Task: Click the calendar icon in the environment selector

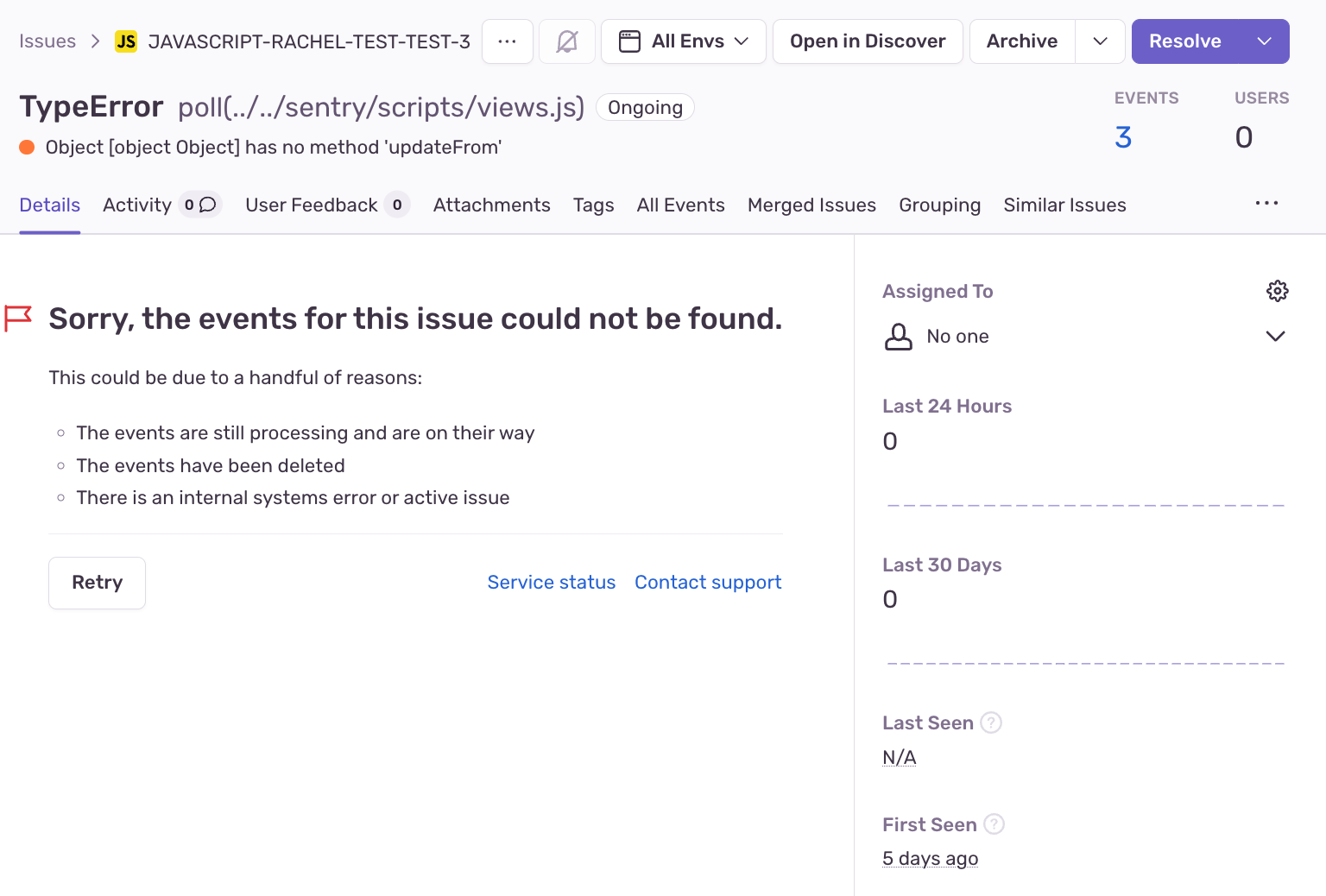Action: click(629, 41)
